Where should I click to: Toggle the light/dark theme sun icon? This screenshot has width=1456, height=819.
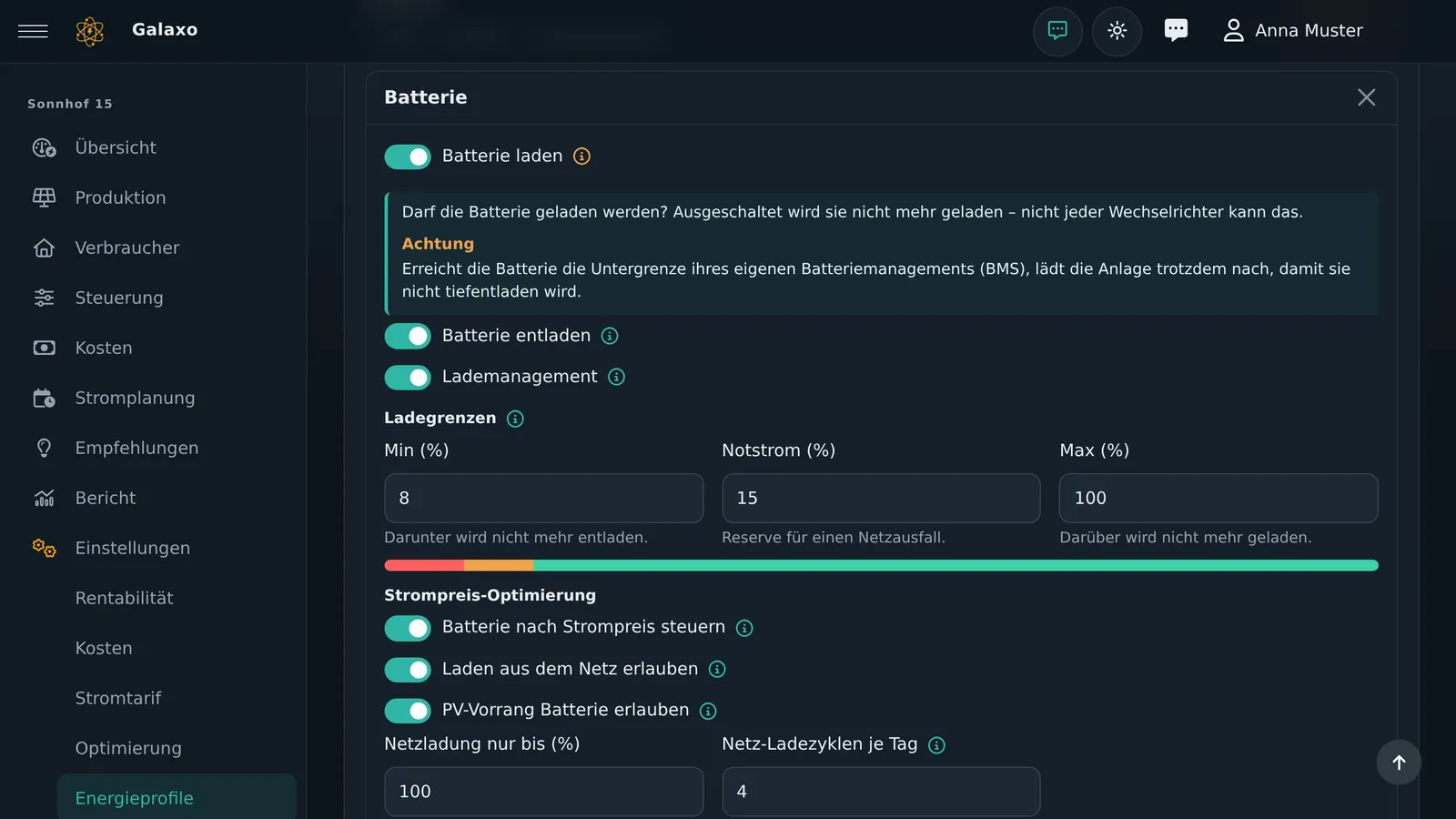tap(1117, 31)
